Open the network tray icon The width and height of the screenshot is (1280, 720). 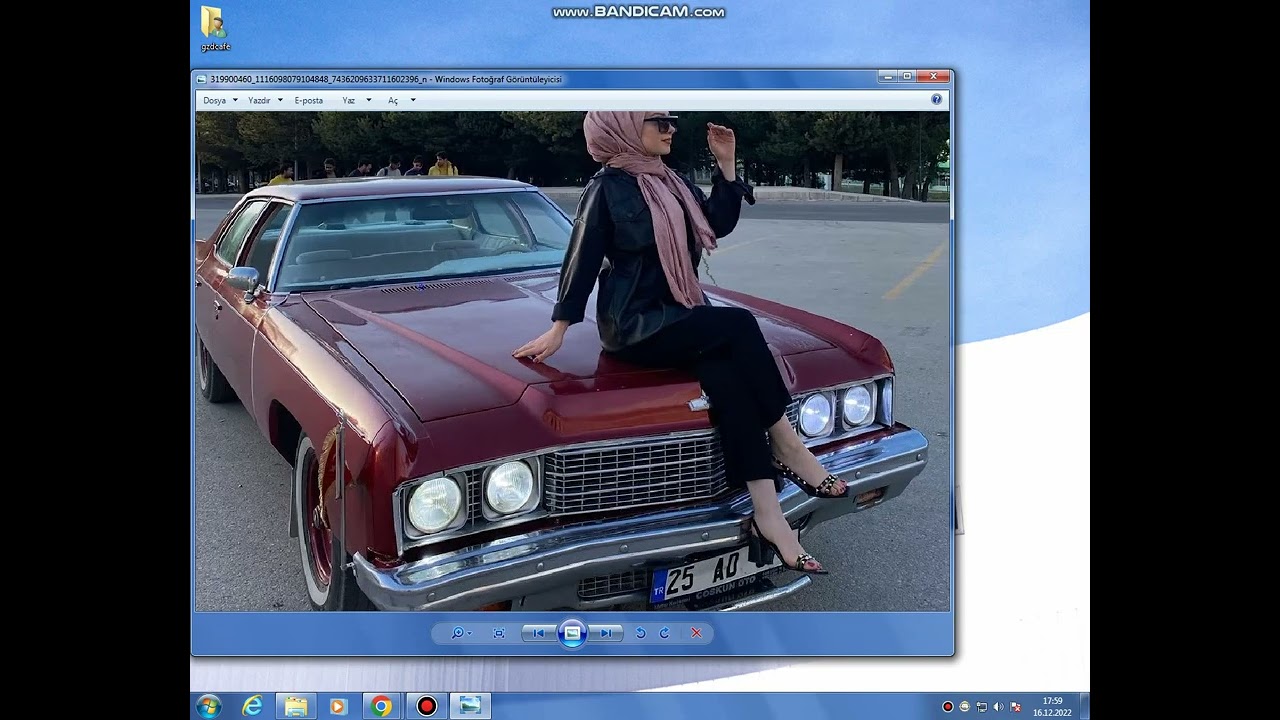tap(981, 707)
